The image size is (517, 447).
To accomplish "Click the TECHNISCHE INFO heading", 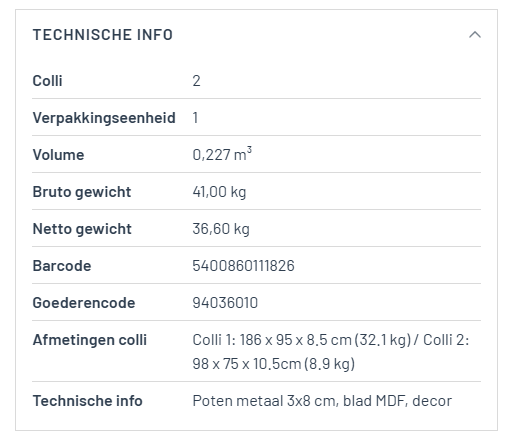I will 103,35.
